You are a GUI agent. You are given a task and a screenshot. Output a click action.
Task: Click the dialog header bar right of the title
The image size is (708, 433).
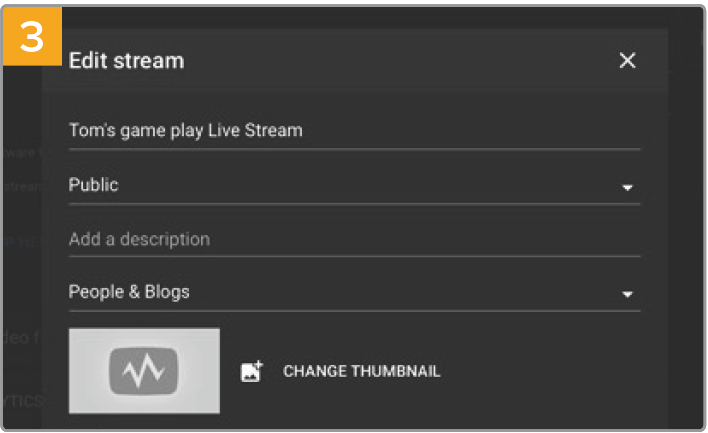click(x=400, y=61)
